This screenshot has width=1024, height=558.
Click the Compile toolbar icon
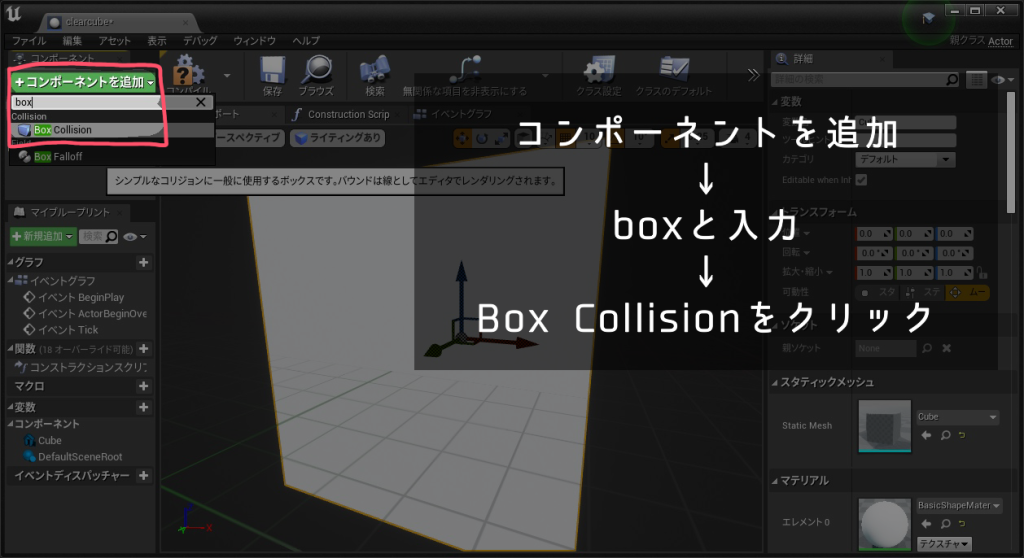click(189, 72)
